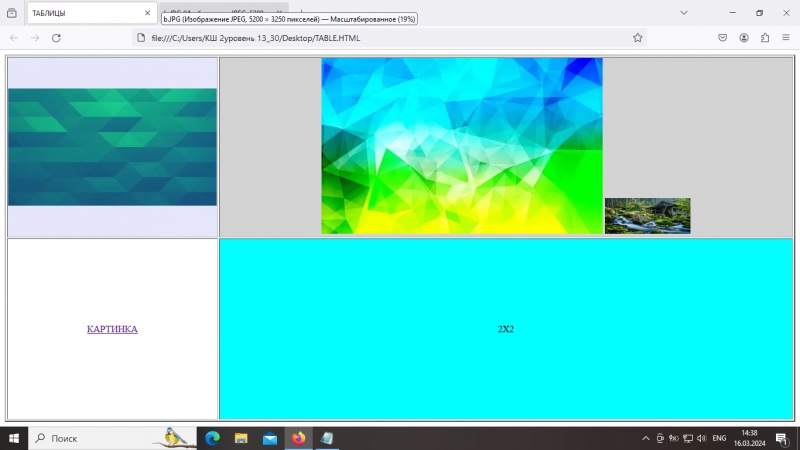Viewport: 800px width, 450px height.
Task: Open Microsoft Edge from the taskbar
Action: pyautogui.click(x=212, y=438)
